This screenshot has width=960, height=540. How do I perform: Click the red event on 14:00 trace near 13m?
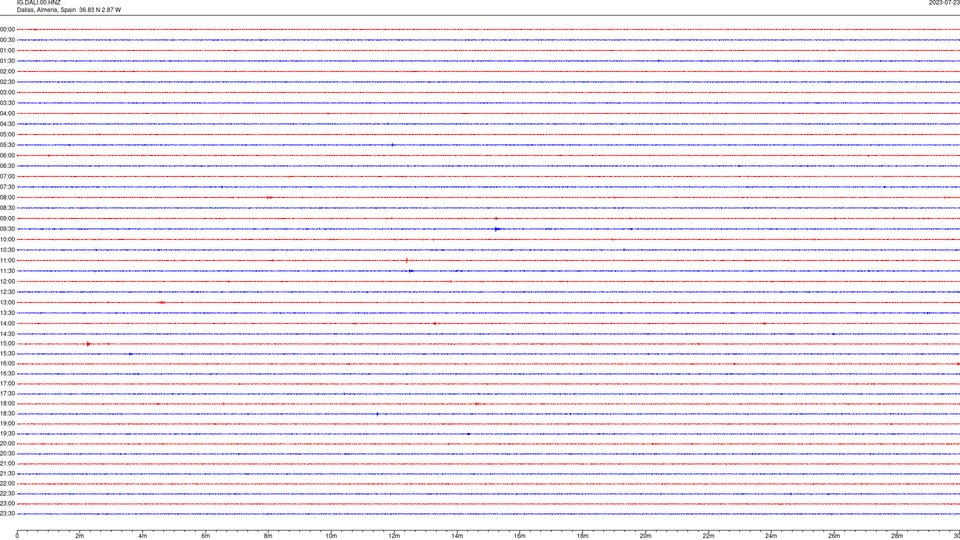point(435,323)
